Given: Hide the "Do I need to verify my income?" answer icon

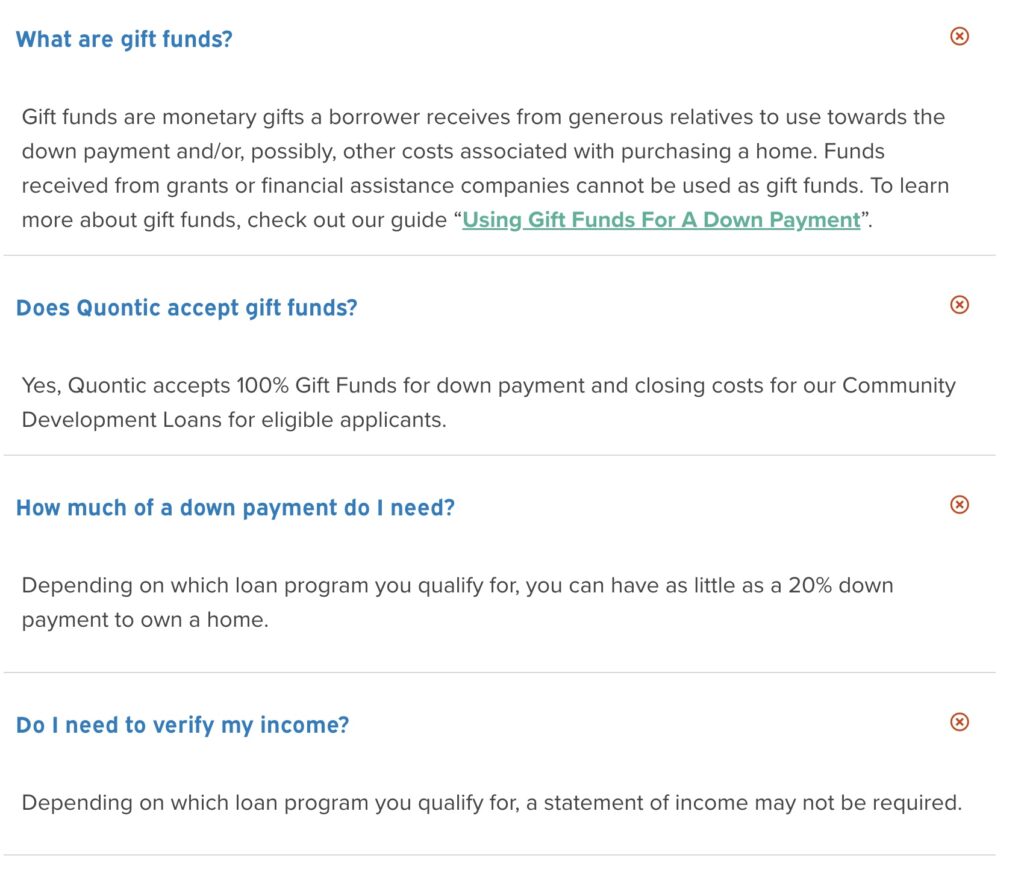Looking at the screenshot, I should pyautogui.click(x=959, y=722).
